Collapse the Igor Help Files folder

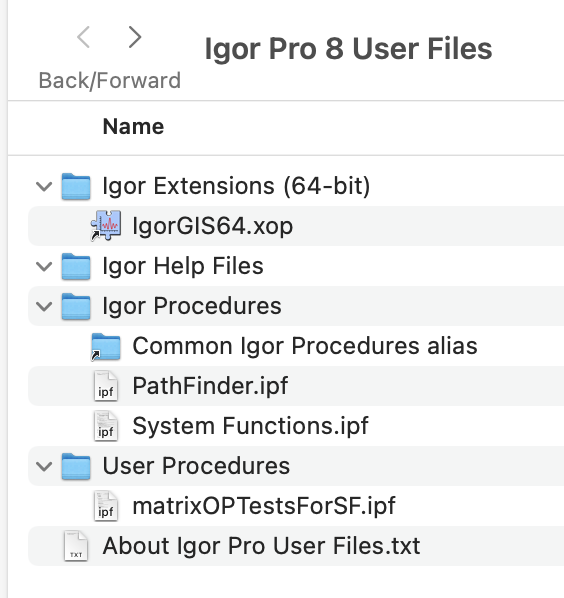pyautogui.click(x=44, y=266)
